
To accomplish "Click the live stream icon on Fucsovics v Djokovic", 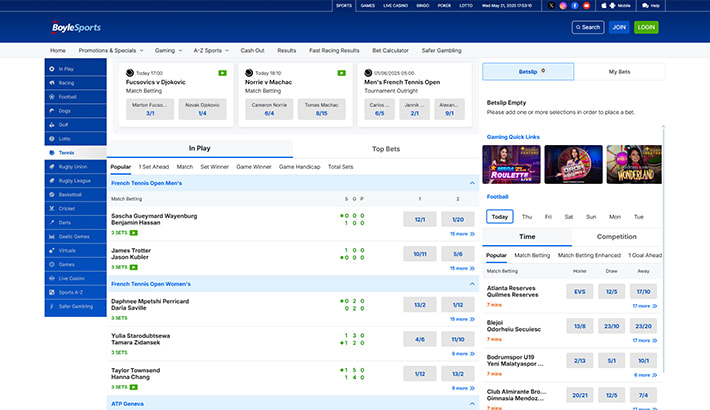I will 222,73.
